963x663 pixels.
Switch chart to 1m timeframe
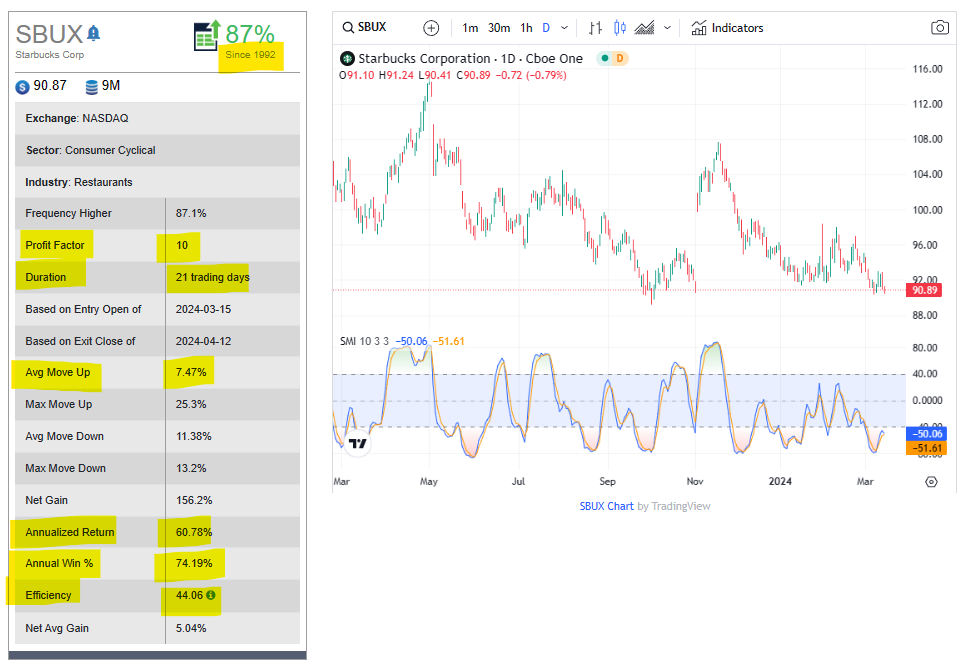[x=470, y=28]
